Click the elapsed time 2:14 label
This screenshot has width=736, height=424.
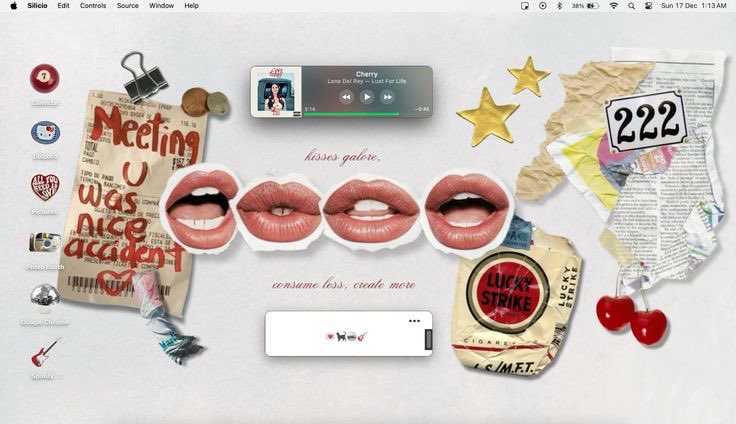tap(310, 109)
